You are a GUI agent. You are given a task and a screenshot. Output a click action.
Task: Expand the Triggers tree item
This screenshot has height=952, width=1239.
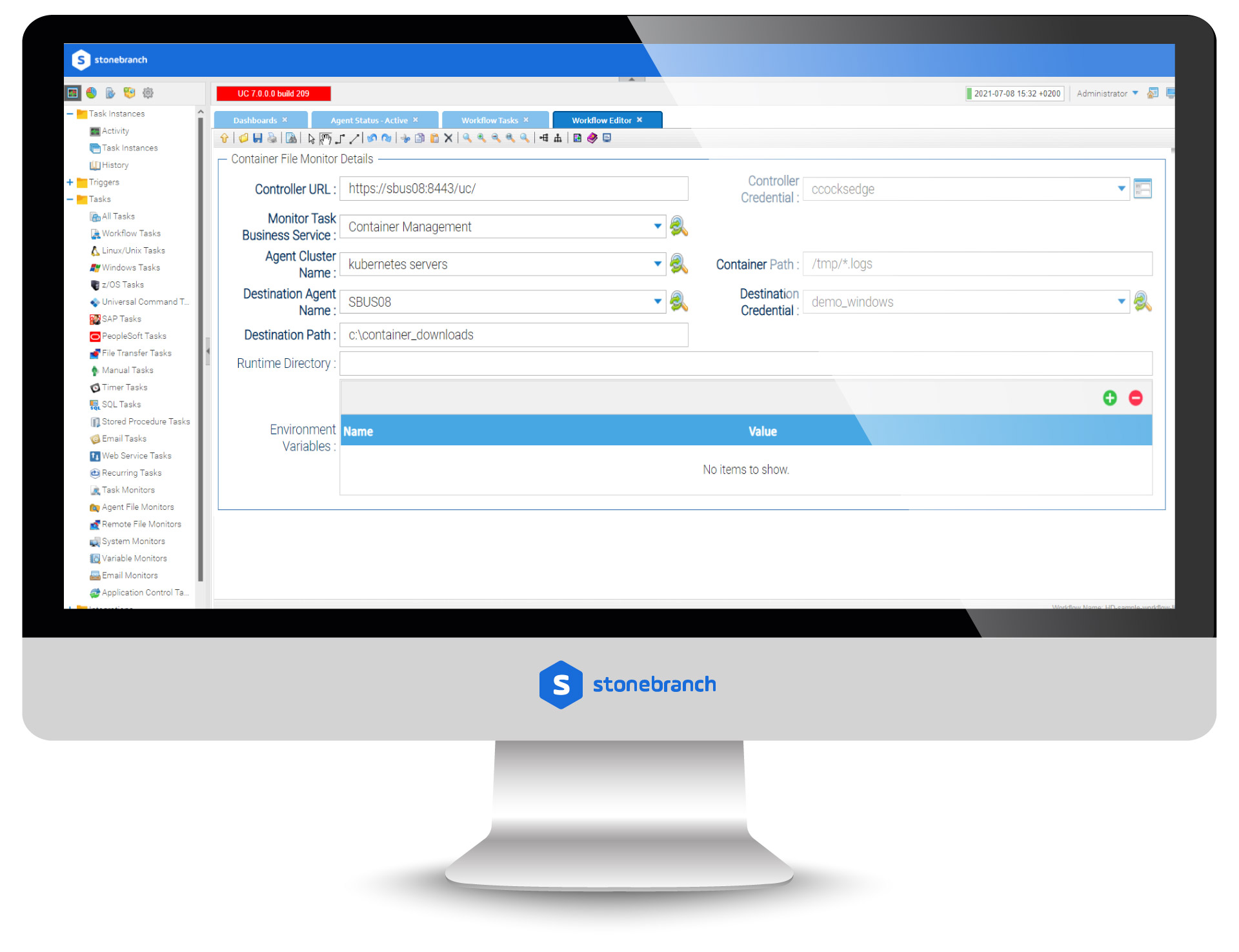[x=70, y=182]
